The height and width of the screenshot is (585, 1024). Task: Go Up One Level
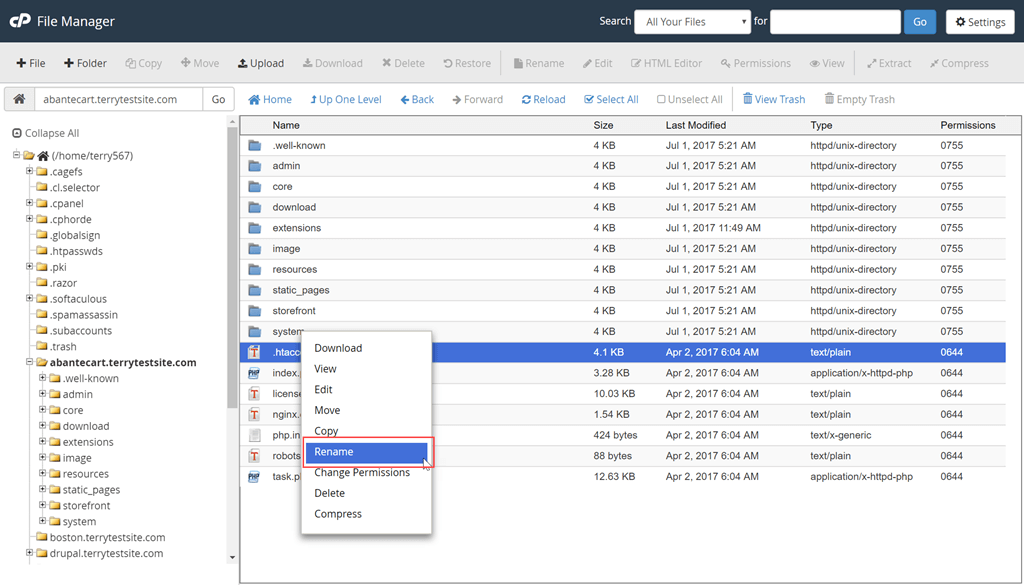click(345, 99)
